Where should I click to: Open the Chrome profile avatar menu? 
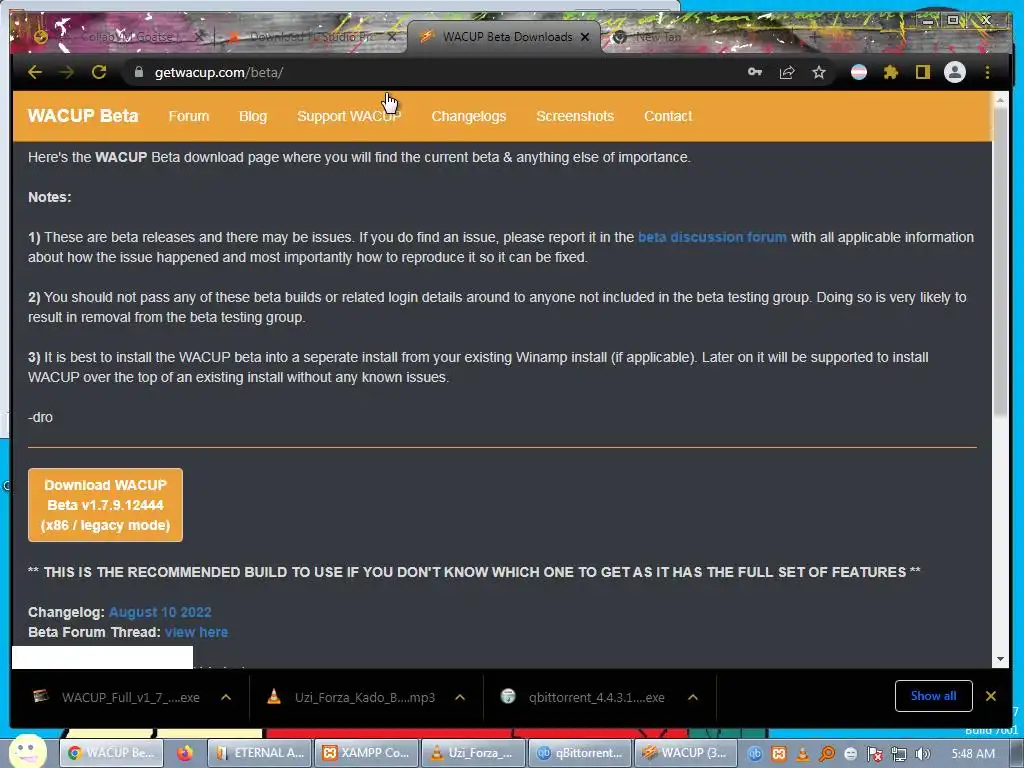(x=955, y=72)
